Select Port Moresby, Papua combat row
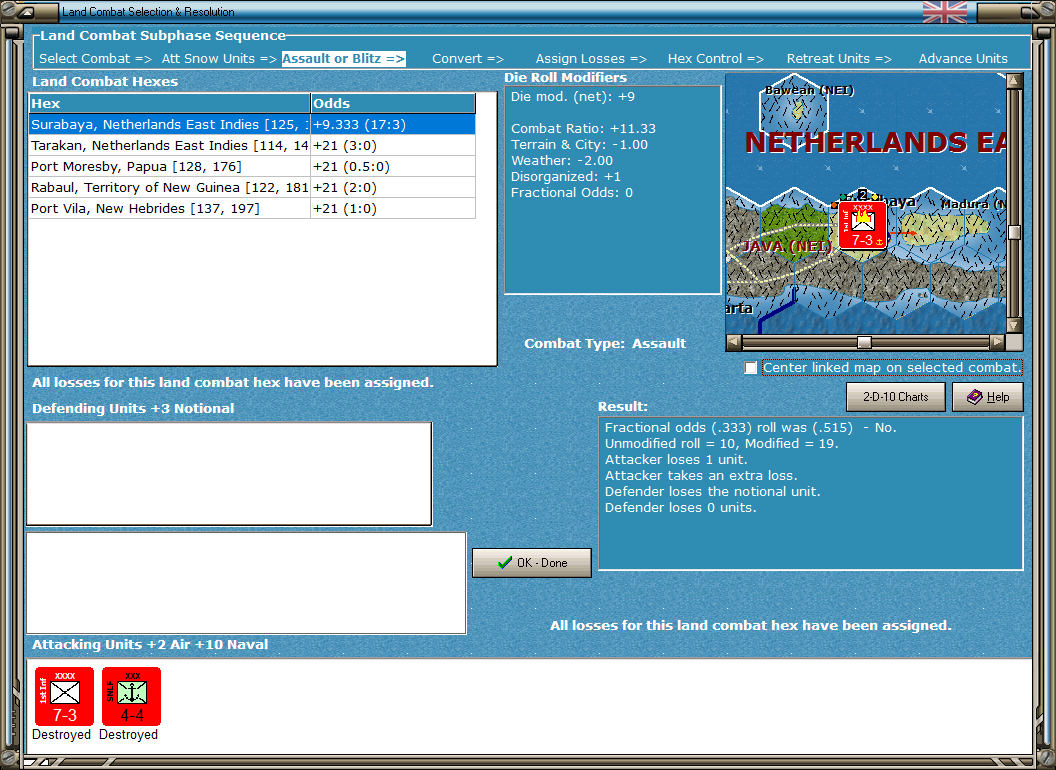 pos(252,166)
